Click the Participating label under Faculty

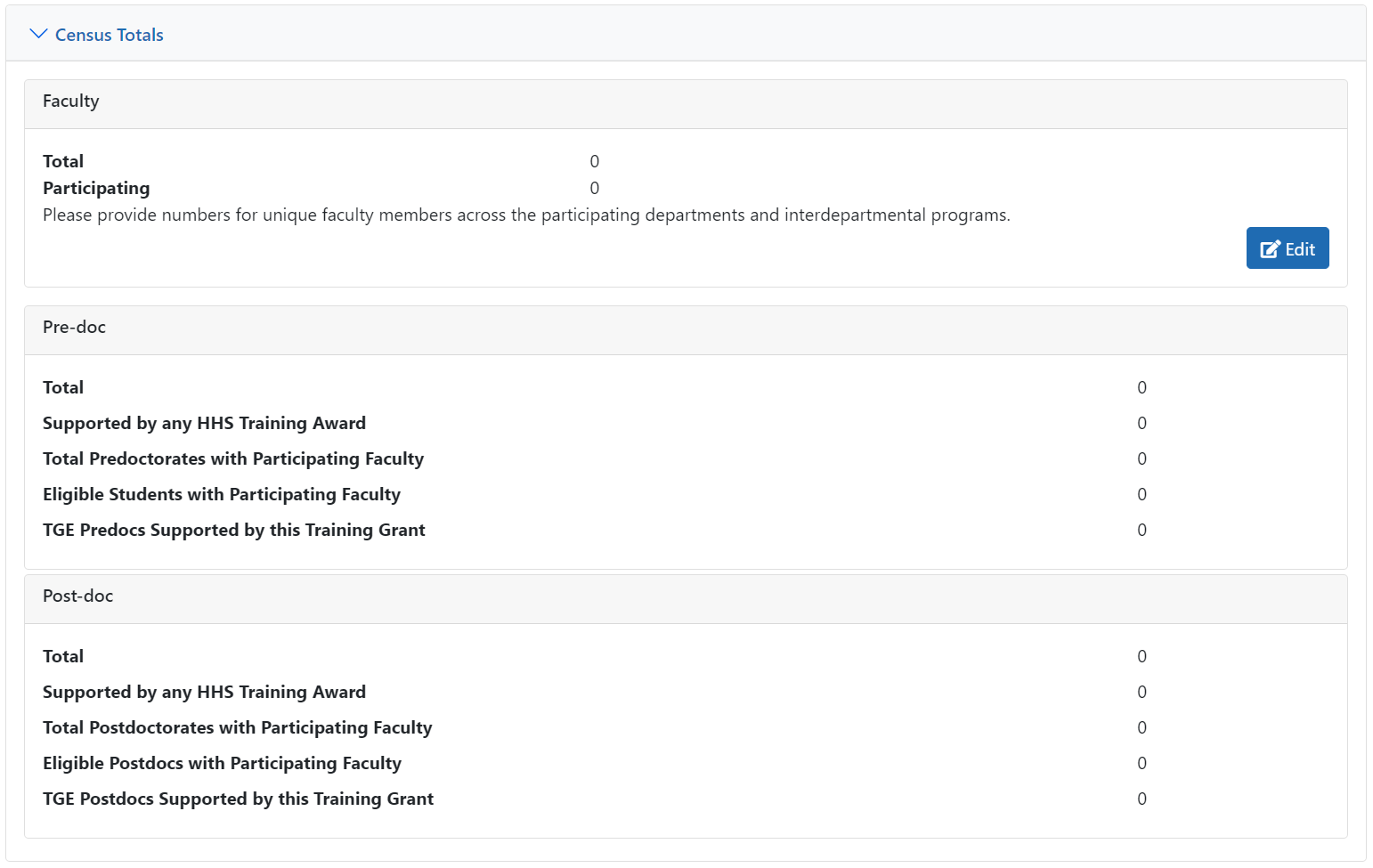pyautogui.click(x=96, y=188)
